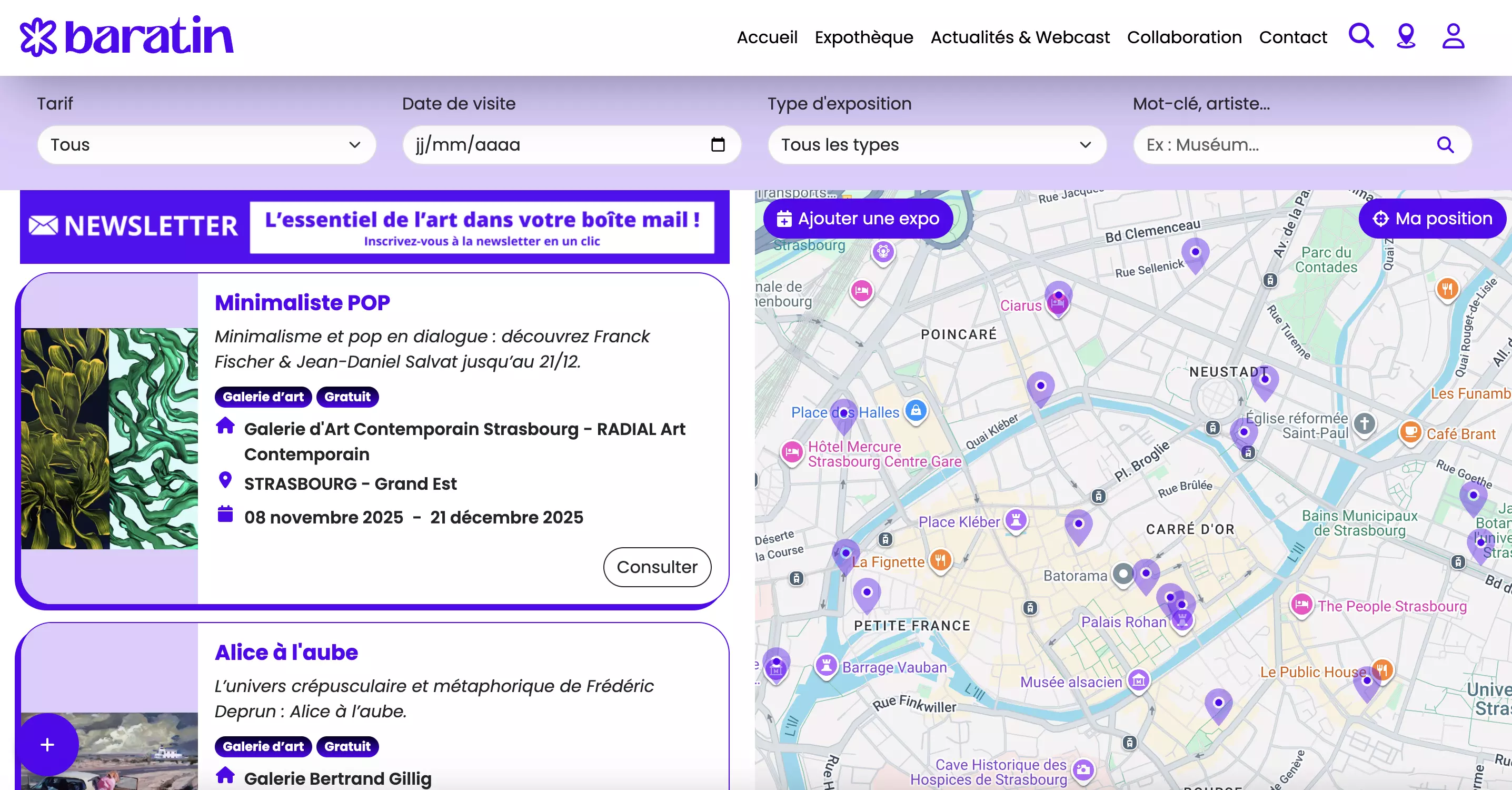Screen dimensions: 1512x790
Task: Open the user account profile icon
Action: pyautogui.click(x=1453, y=36)
